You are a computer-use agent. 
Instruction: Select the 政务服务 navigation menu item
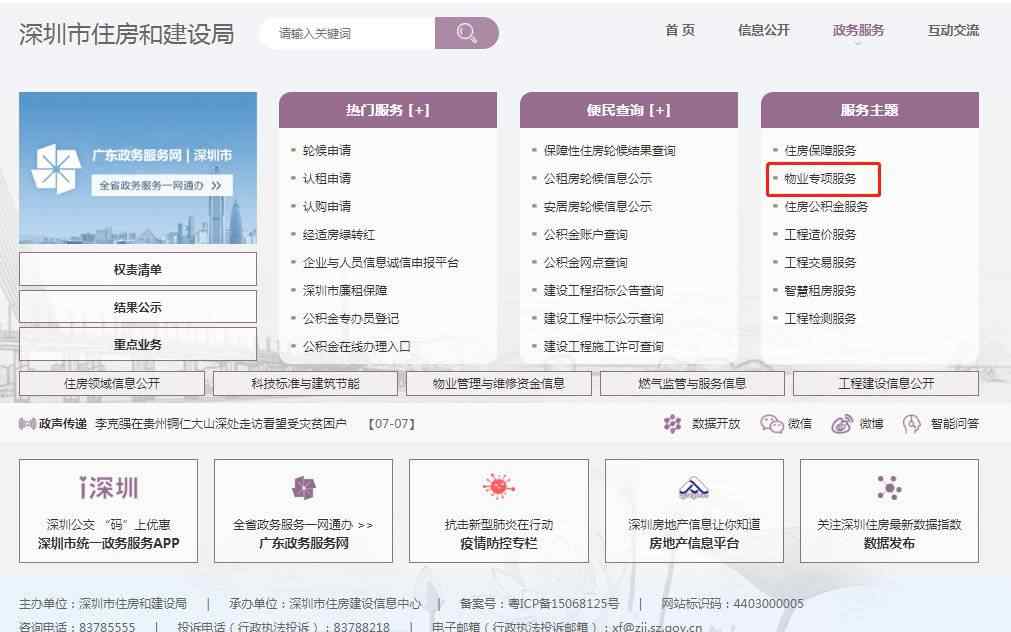[x=858, y=30]
